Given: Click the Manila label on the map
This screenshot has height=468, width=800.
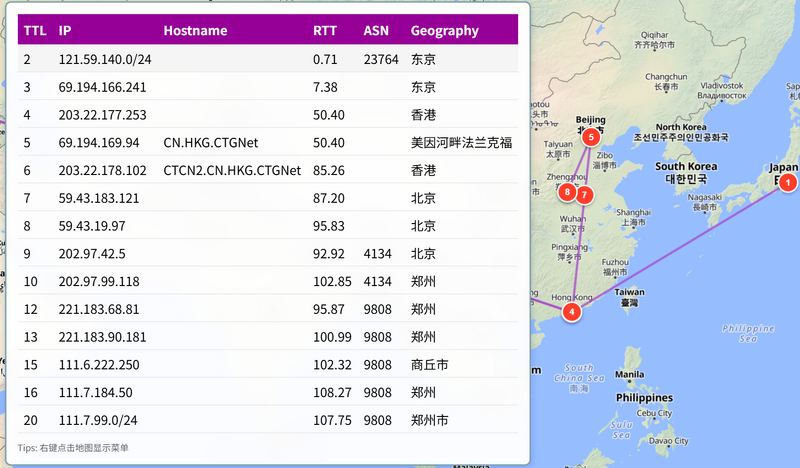Looking at the screenshot, I should coord(629,375).
